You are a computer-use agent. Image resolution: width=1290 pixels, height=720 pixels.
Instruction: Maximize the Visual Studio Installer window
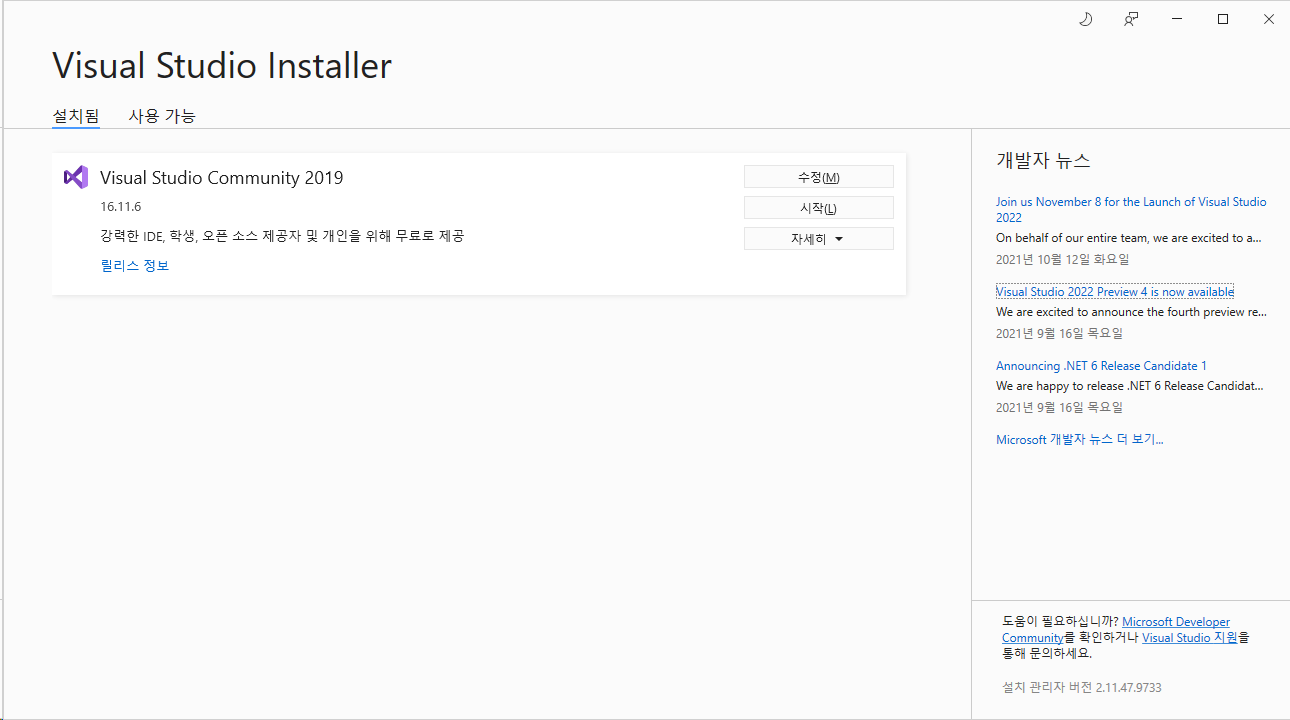point(1223,19)
